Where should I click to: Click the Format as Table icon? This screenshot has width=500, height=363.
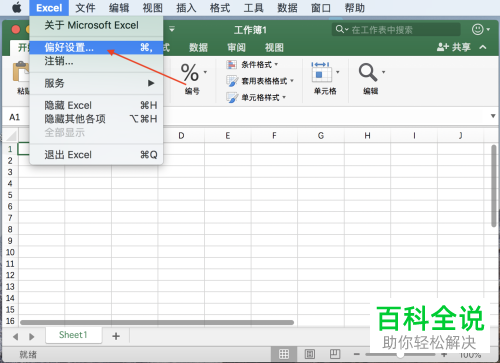pyautogui.click(x=232, y=81)
